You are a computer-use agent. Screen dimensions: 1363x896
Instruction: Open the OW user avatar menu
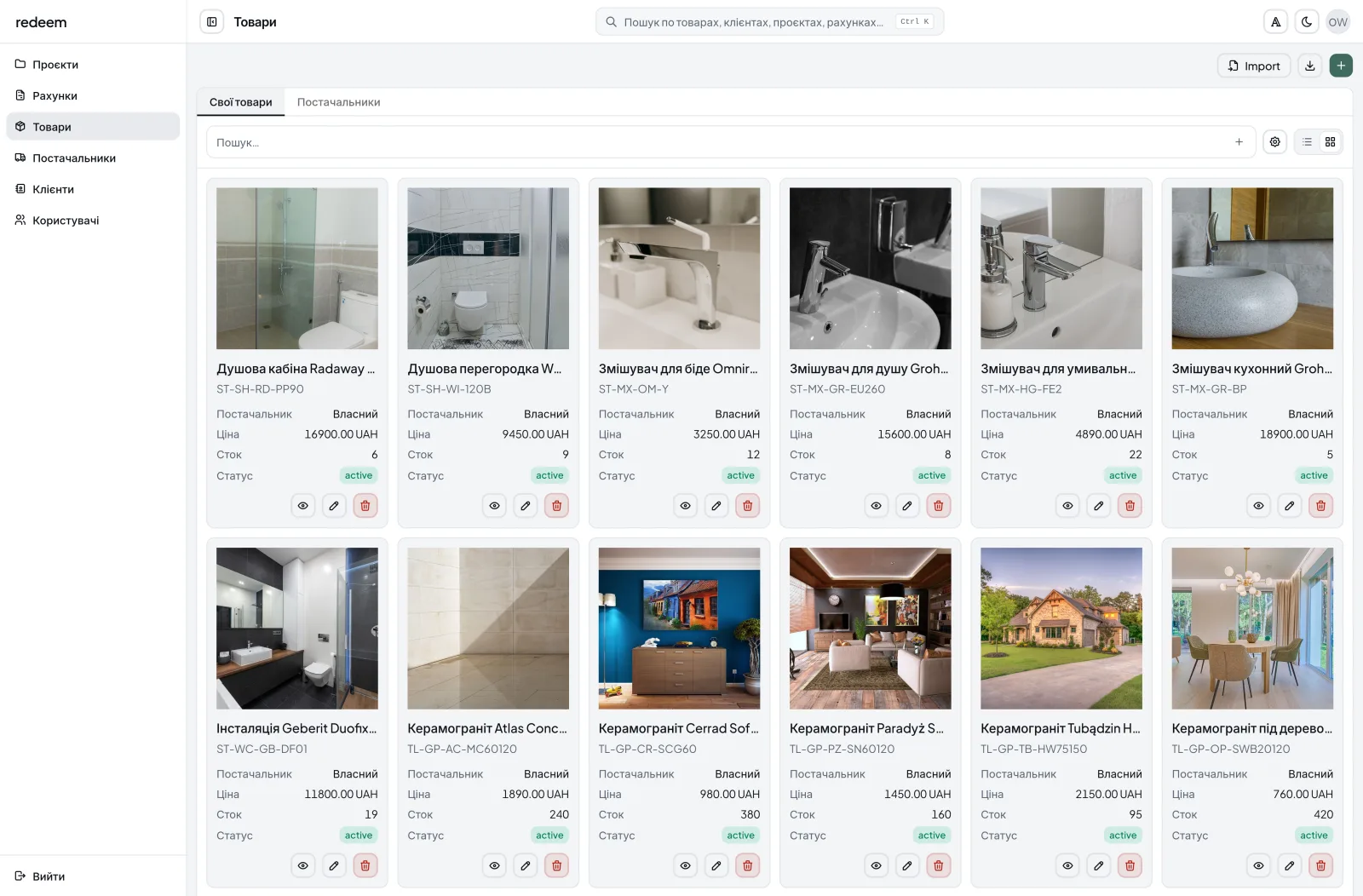click(1338, 22)
